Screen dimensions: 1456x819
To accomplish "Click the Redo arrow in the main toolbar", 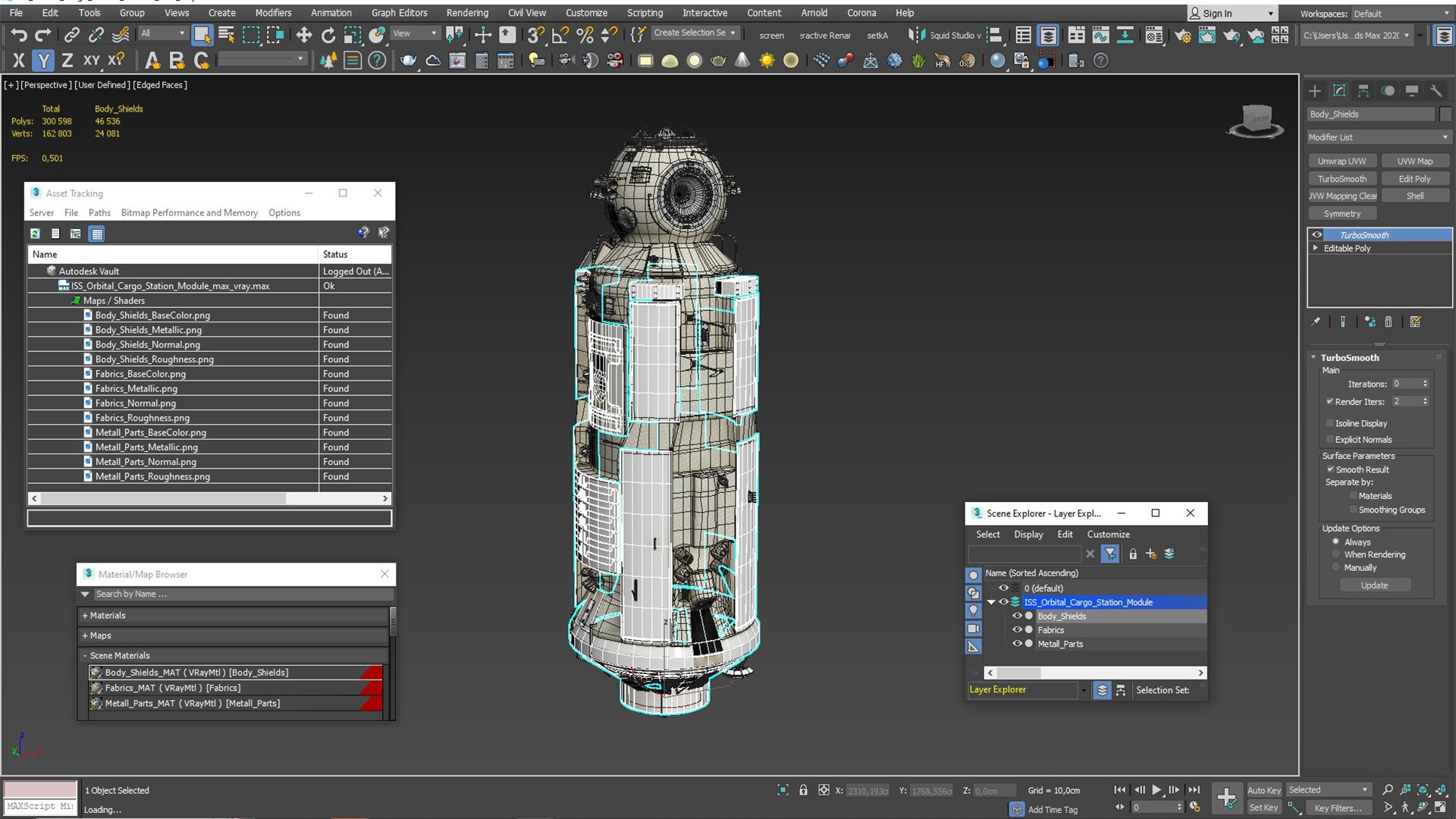I will [x=43, y=35].
